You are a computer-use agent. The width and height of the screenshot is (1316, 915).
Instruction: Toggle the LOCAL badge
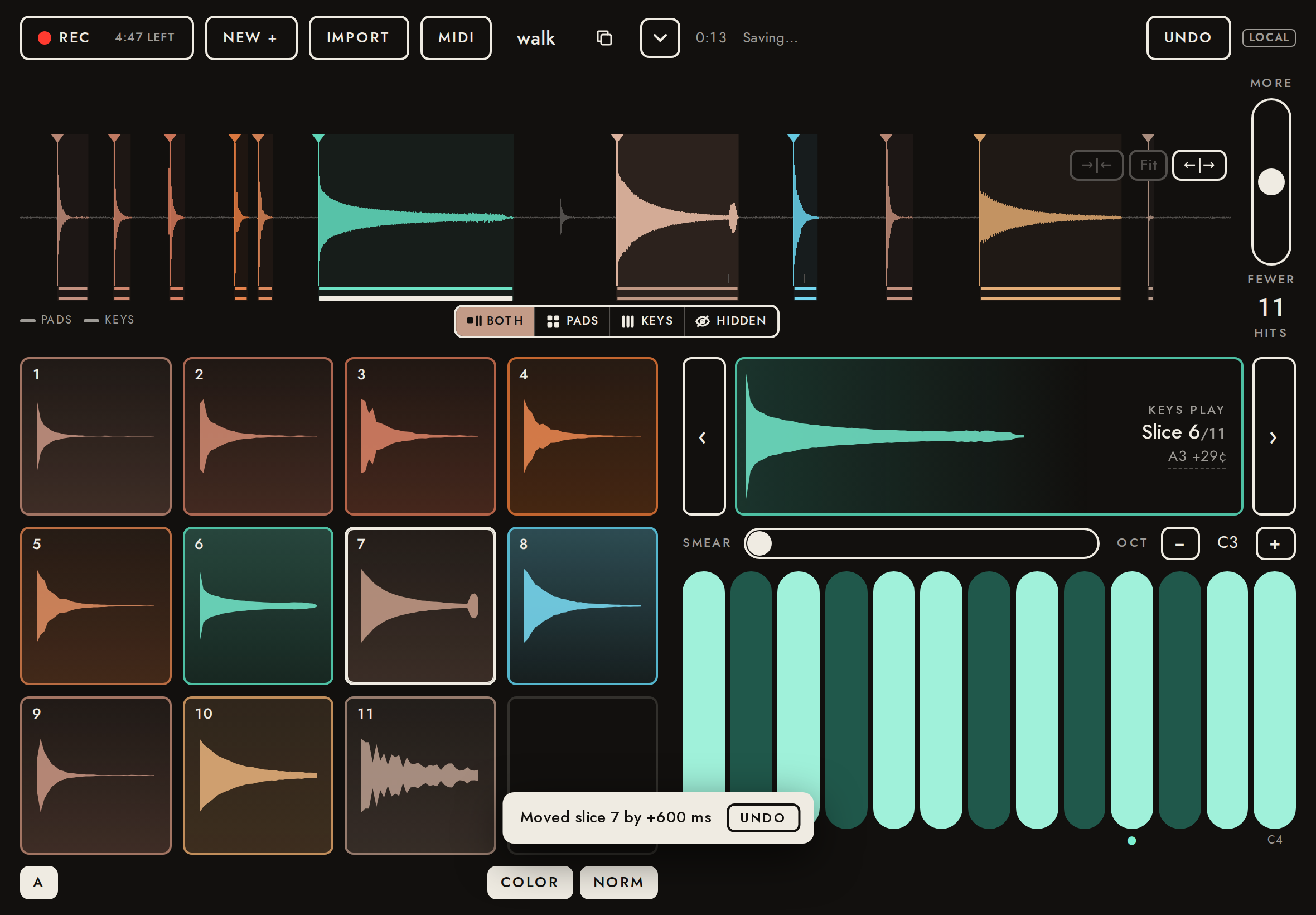pos(1269,38)
